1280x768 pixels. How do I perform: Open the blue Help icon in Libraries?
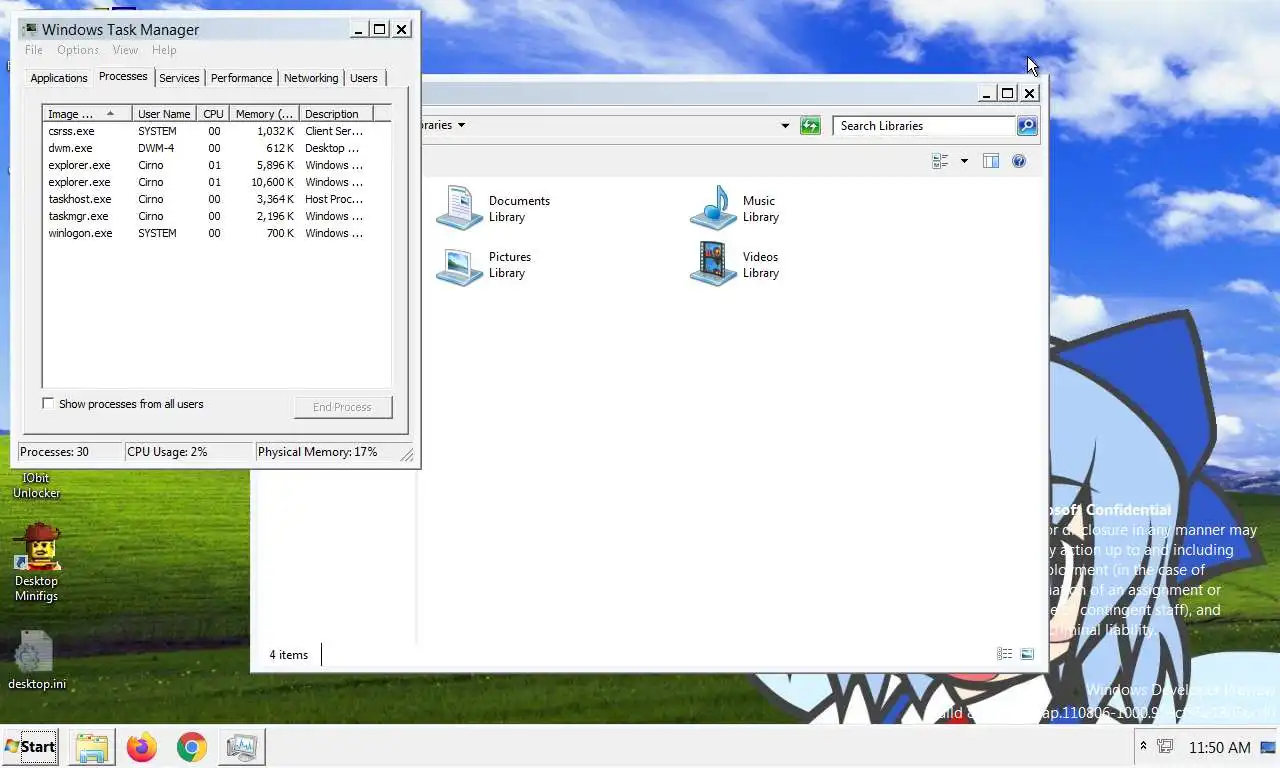pos(1019,161)
